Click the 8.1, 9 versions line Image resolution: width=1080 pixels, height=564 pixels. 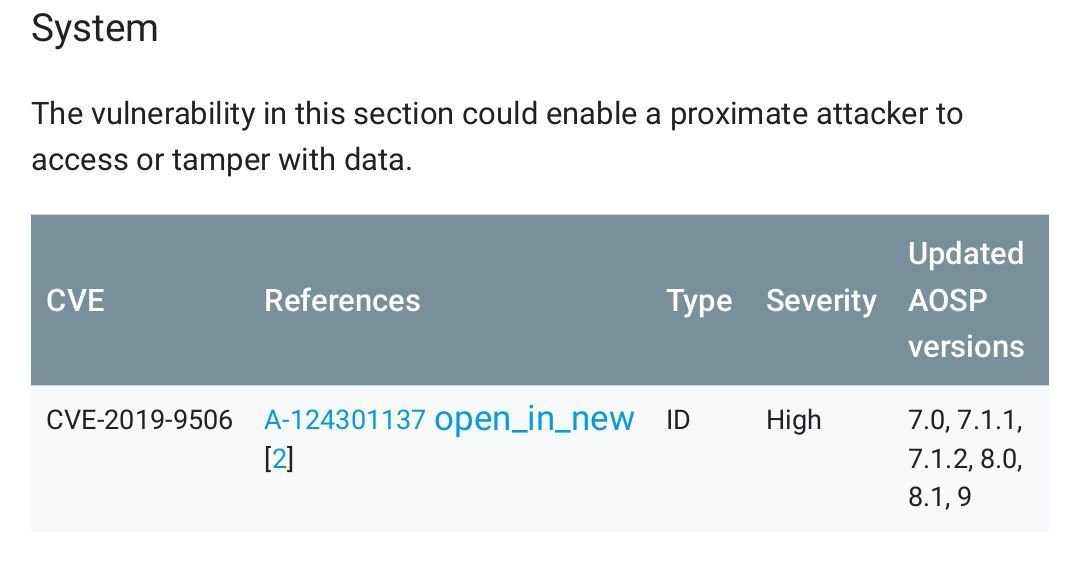(x=939, y=497)
